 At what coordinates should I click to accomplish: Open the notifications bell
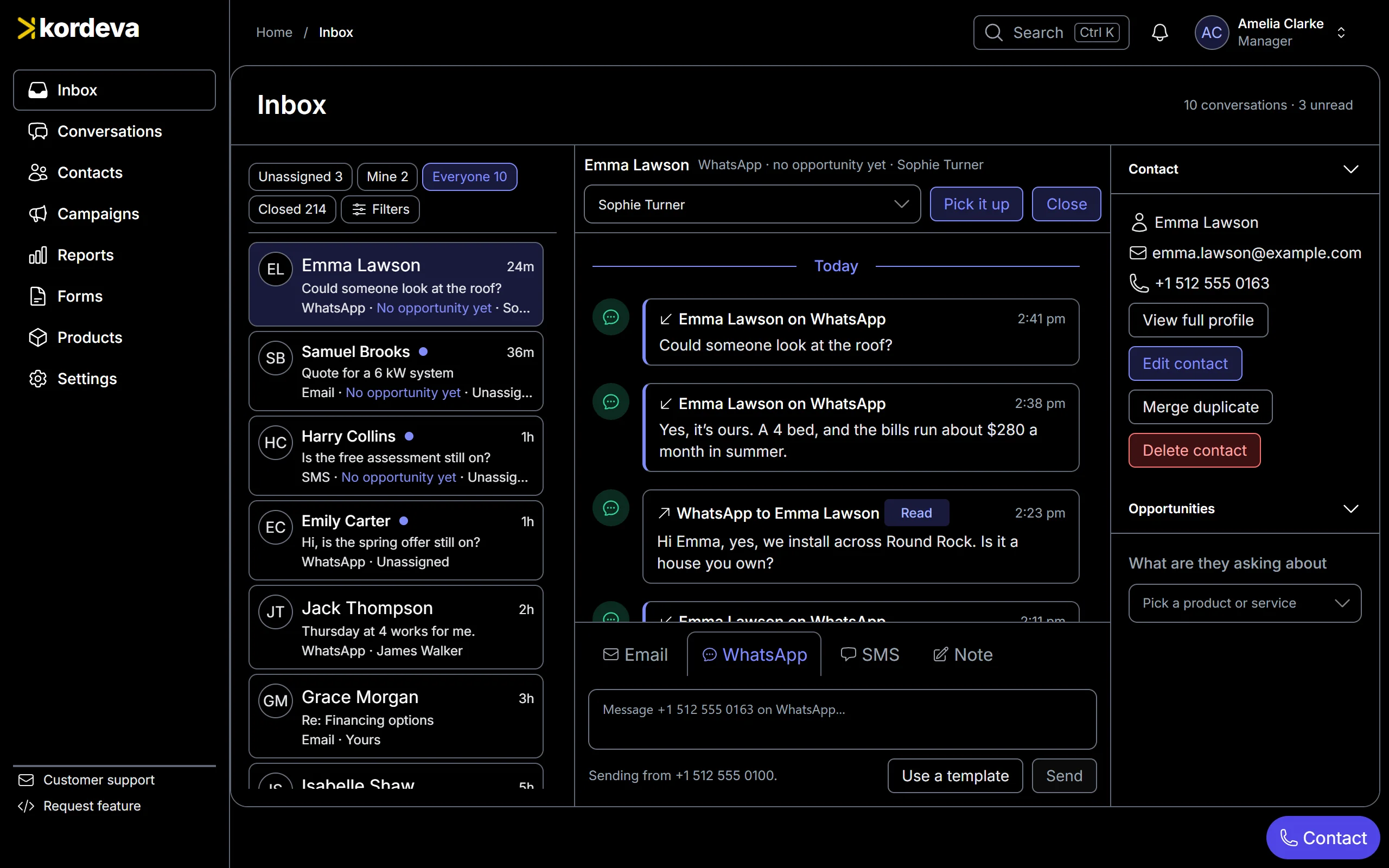[1160, 33]
